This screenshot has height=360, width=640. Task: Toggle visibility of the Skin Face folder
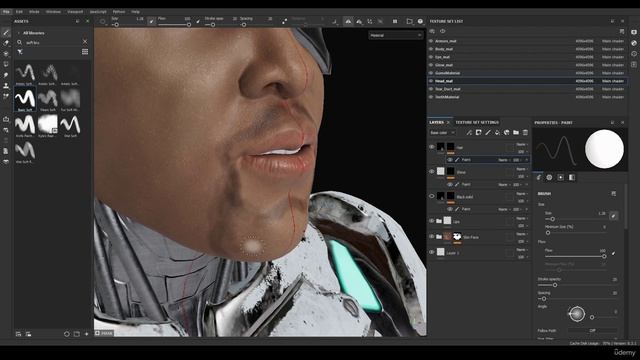(432, 236)
